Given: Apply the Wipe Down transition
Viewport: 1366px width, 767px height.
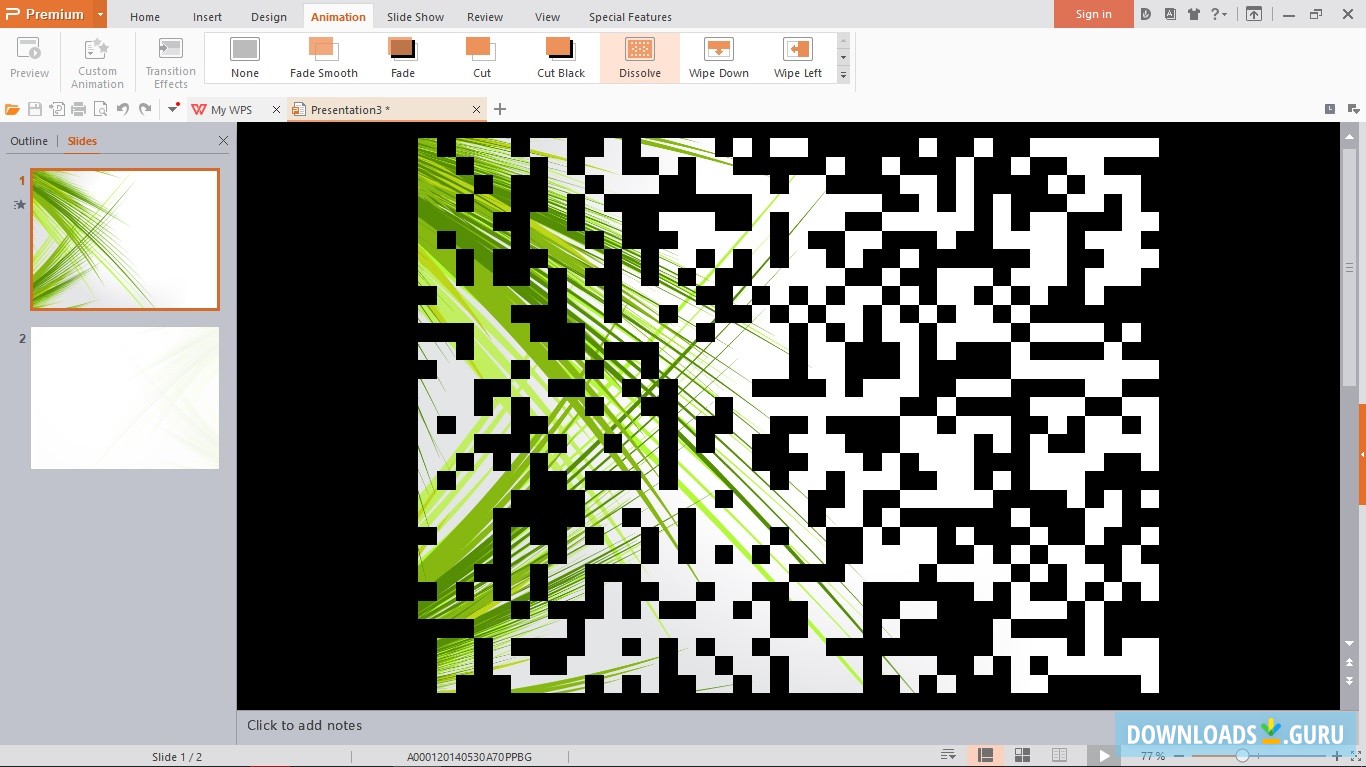Looking at the screenshot, I should [x=719, y=58].
